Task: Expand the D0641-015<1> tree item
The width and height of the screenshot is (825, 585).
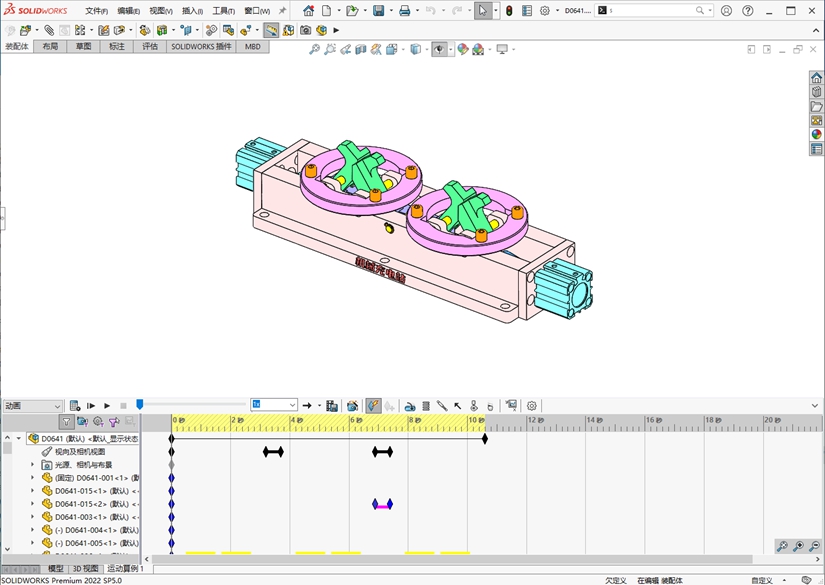Action: pyautogui.click(x=32, y=491)
